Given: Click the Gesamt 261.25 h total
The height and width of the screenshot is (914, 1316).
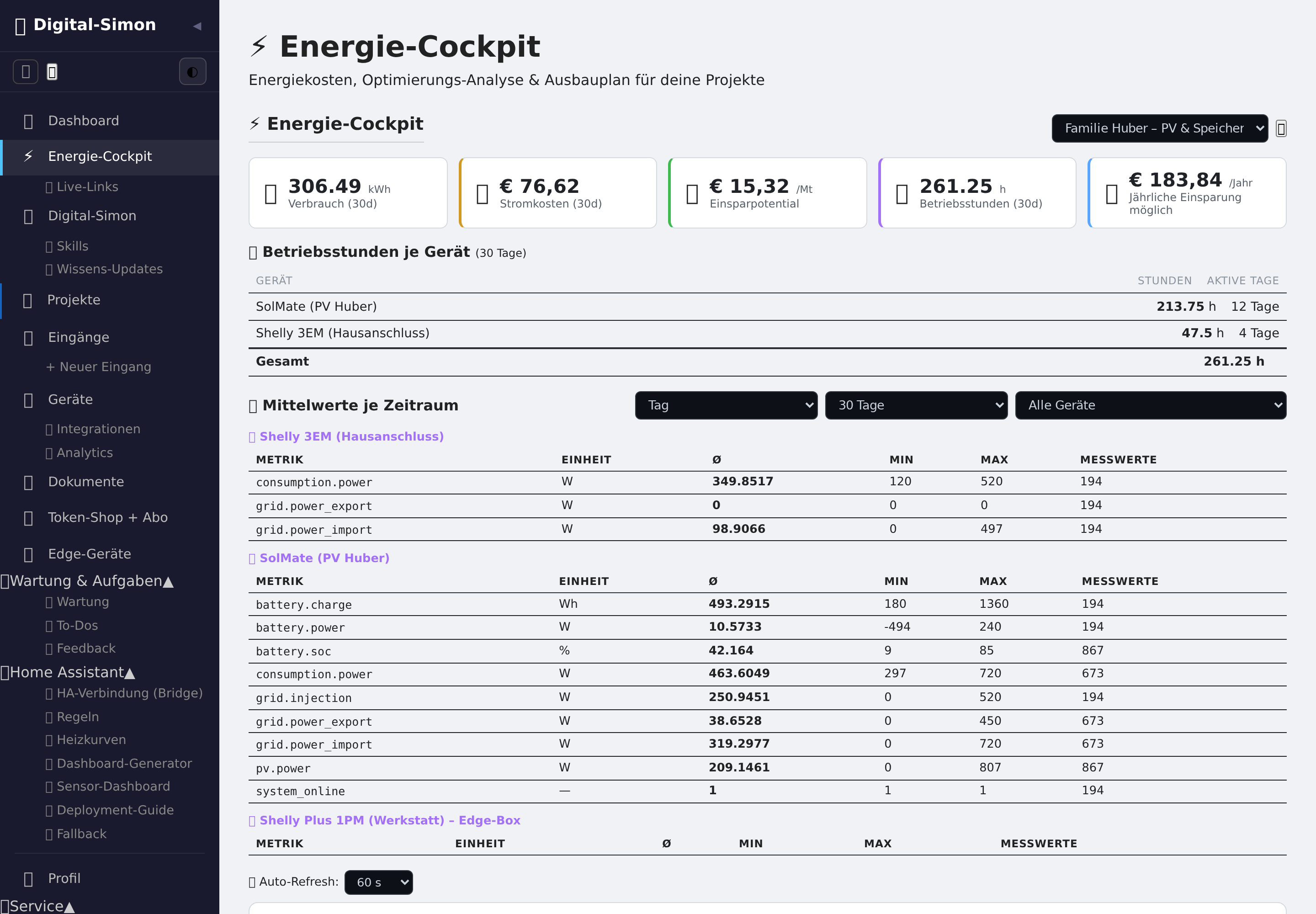Looking at the screenshot, I should click(x=1234, y=361).
